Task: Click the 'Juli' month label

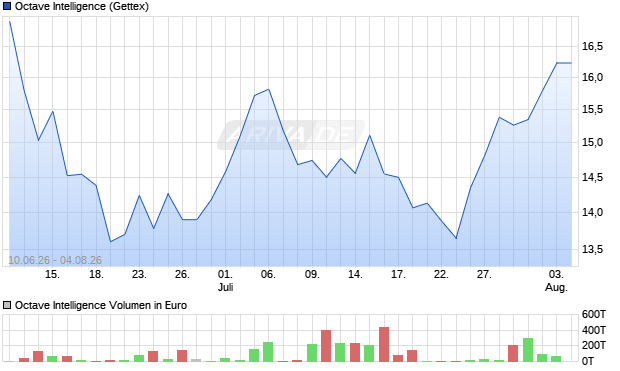Action: pyautogui.click(x=225, y=287)
